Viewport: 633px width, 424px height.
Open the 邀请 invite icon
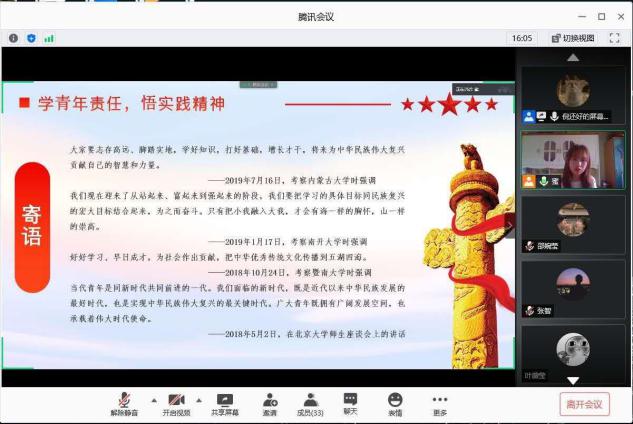pyautogui.click(x=270, y=403)
